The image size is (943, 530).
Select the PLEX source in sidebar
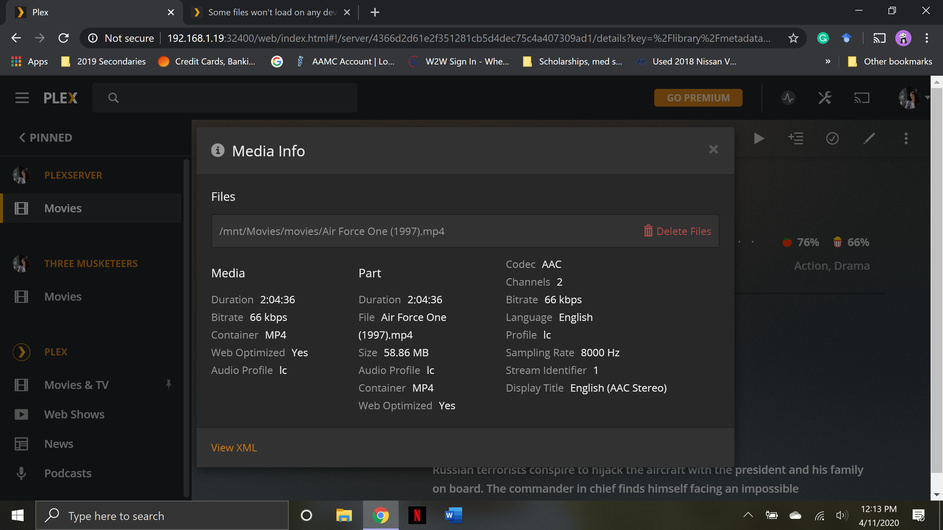tap(55, 352)
